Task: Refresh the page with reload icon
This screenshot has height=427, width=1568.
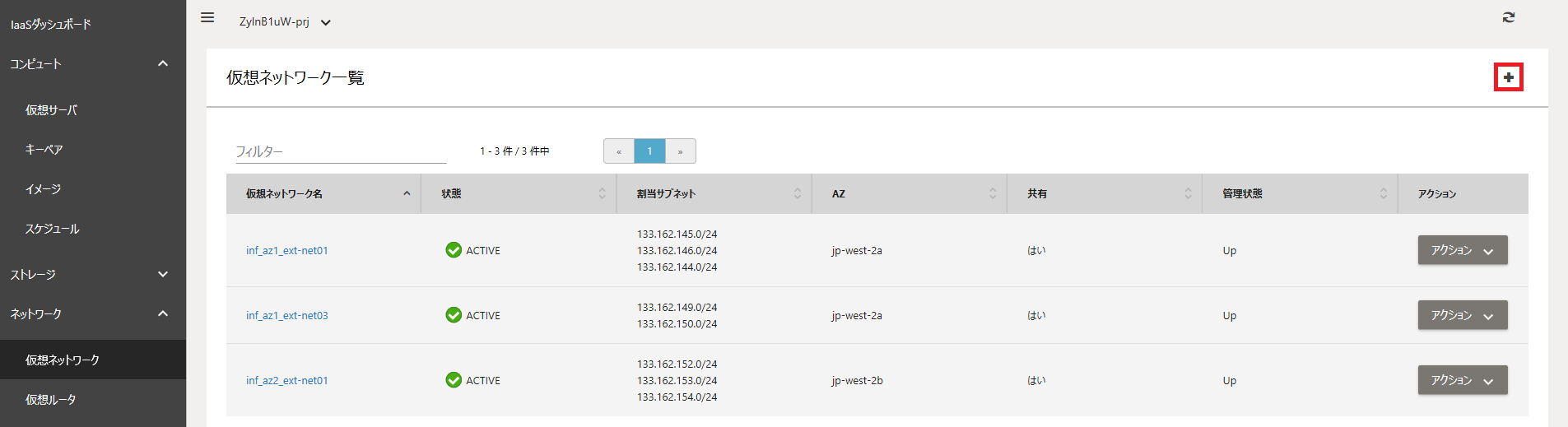Action: click(x=1508, y=17)
